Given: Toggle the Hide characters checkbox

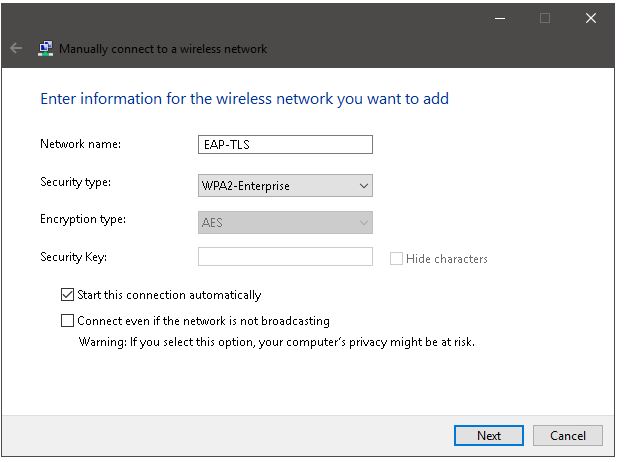Looking at the screenshot, I should [397, 258].
